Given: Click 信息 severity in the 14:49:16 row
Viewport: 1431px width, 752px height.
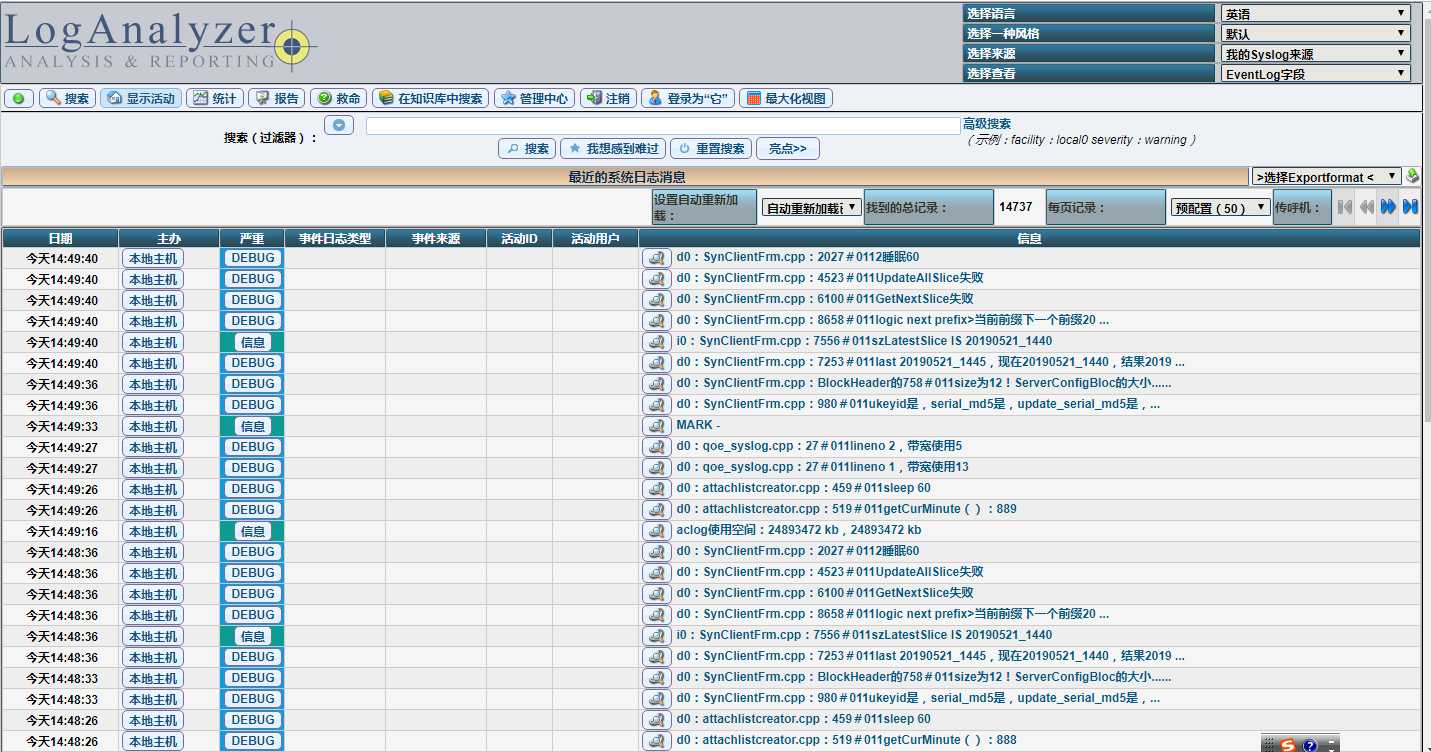Looking at the screenshot, I should coord(253,531).
